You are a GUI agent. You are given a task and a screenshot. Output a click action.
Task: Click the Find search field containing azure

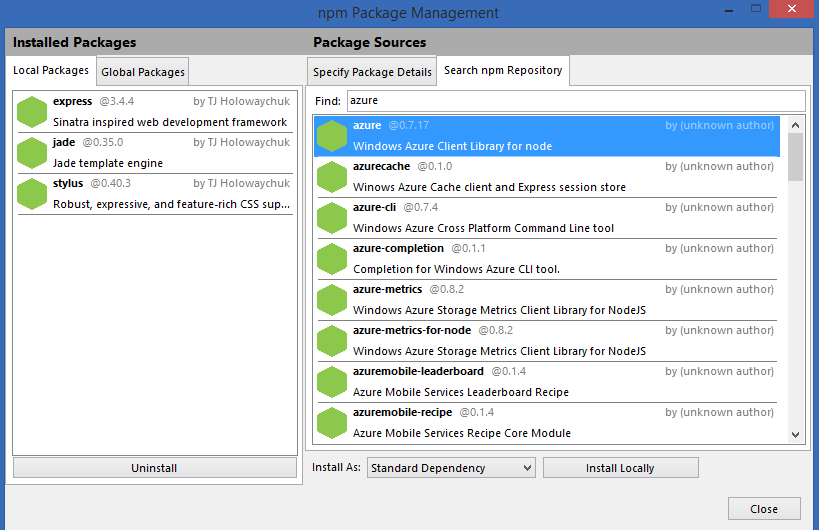coord(576,101)
